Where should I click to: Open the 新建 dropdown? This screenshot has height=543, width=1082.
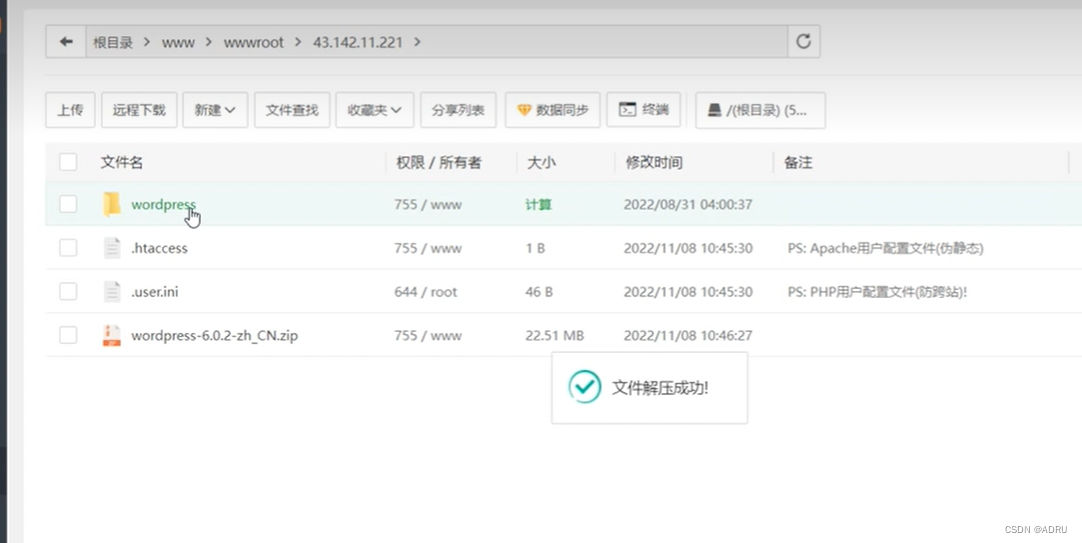click(215, 110)
